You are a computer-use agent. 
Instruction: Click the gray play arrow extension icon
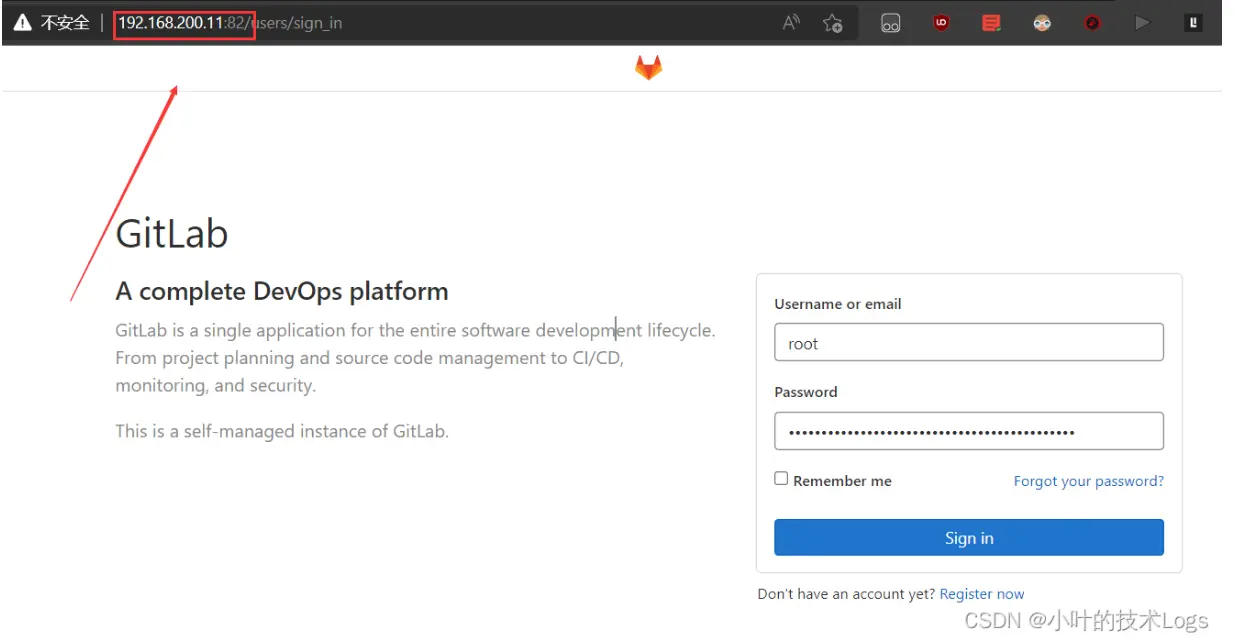tap(1142, 23)
